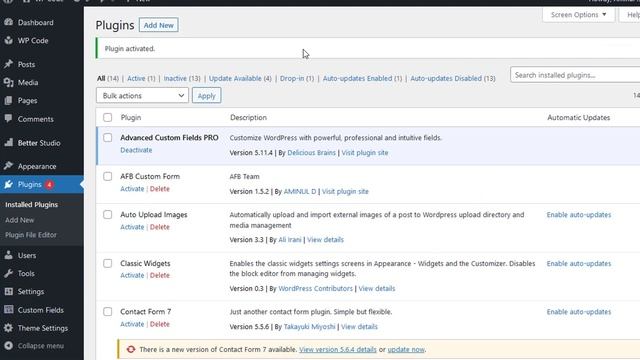Click the Comments bubble icon
This screenshot has height=360, width=640.
click(x=9, y=119)
